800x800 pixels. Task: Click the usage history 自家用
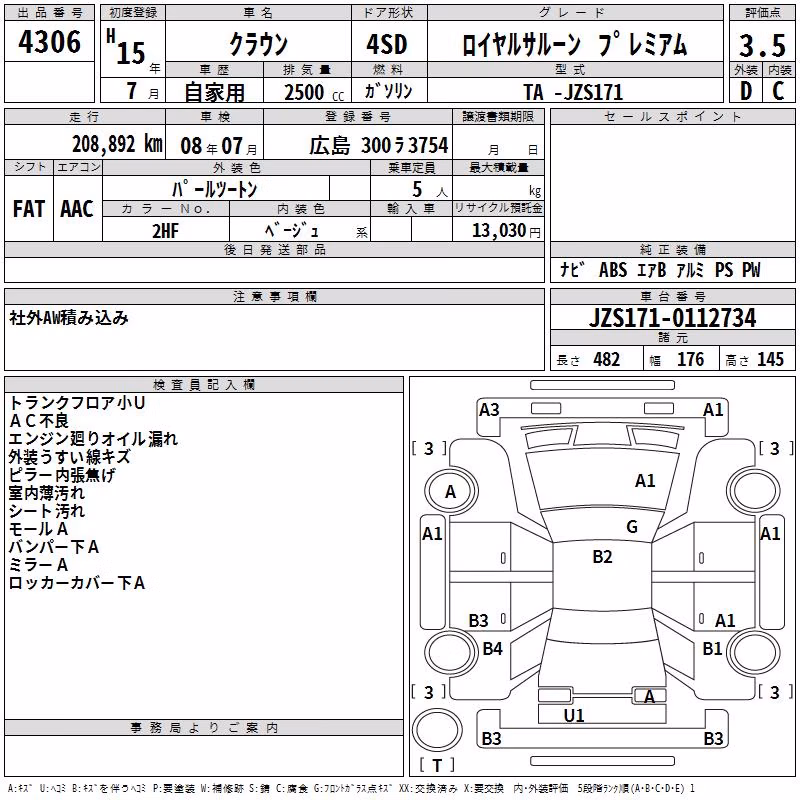pyautogui.click(x=214, y=92)
